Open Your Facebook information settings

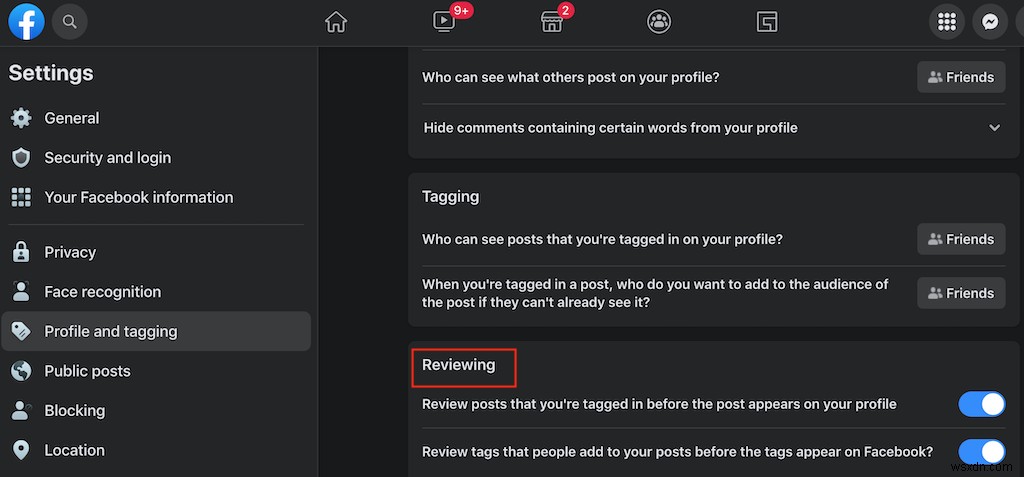tap(156, 197)
